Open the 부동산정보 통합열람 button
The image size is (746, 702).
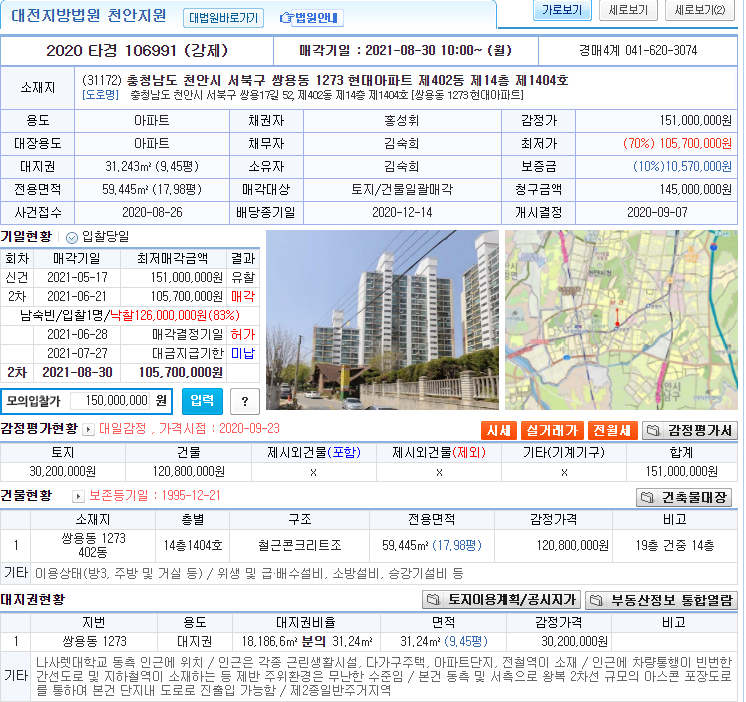661,600
